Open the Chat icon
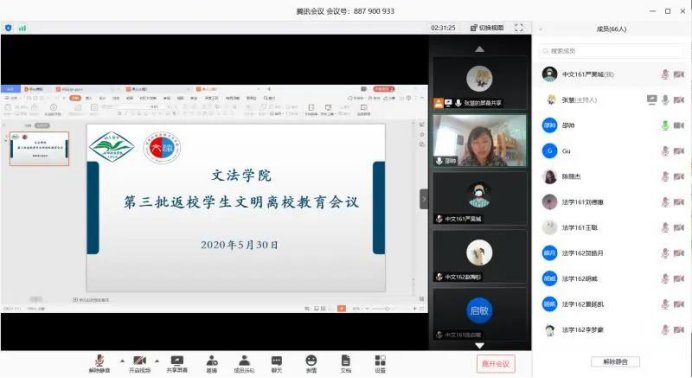The image size is (692, 378). coord(277,363)
